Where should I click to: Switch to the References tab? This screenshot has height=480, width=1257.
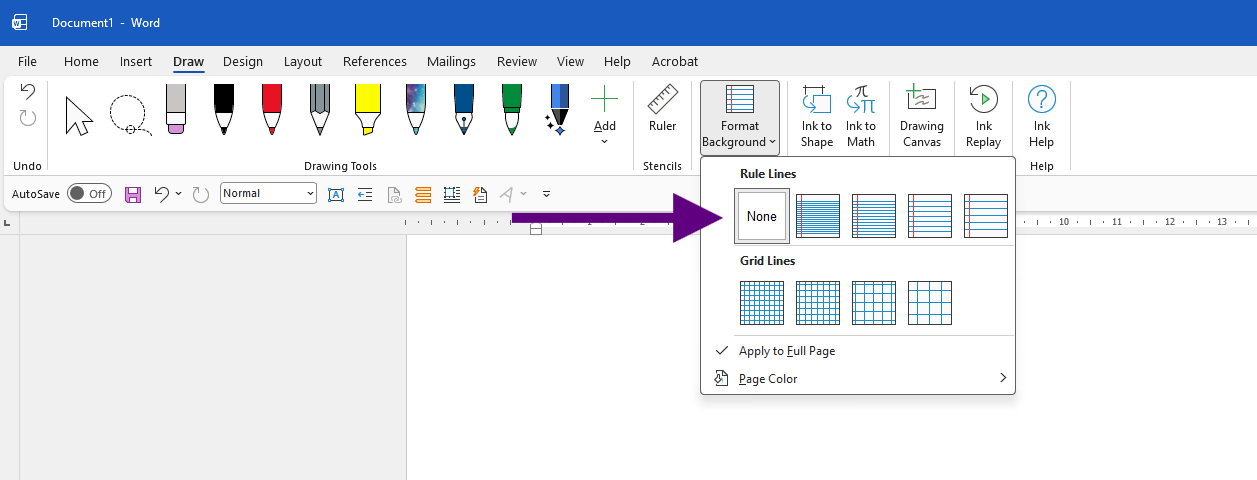pyautogui.click(x=375, y=61)
